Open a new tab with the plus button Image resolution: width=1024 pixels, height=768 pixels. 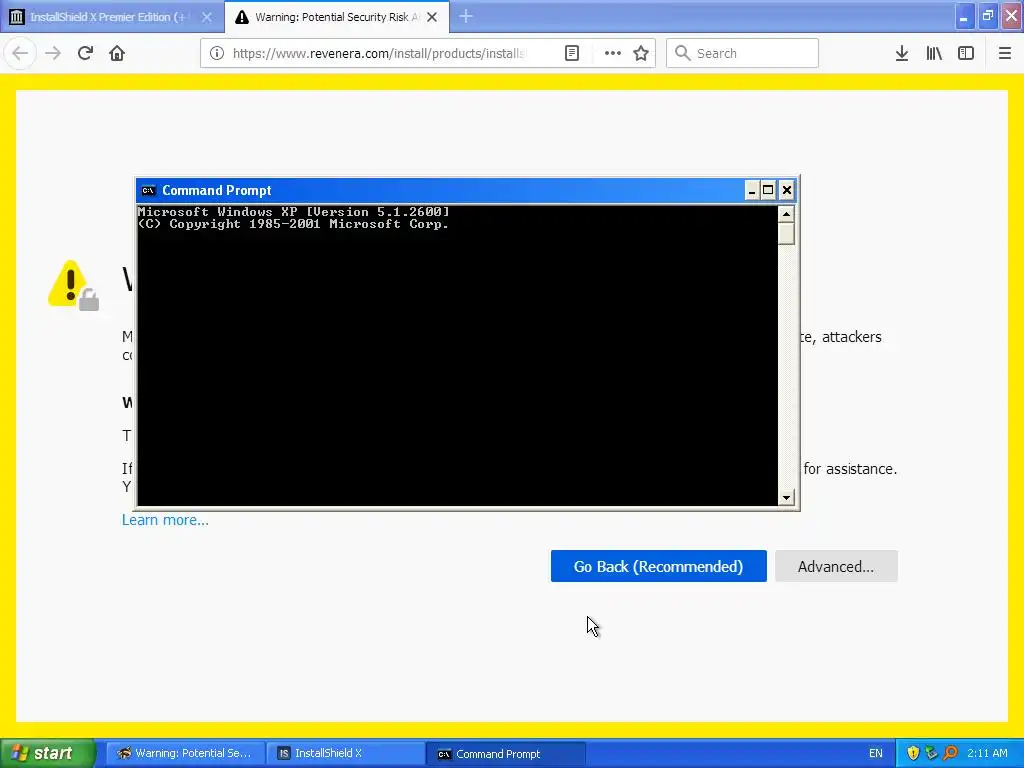(x=466, y=16)
